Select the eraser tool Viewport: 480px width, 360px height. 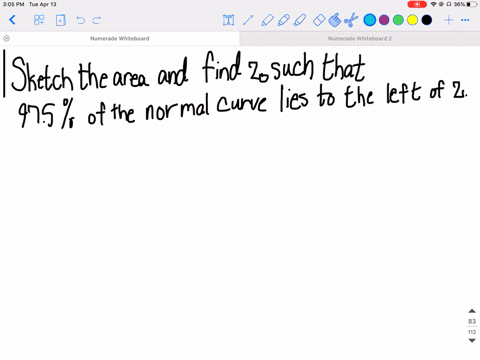pyautogui.click(x=319, y=20)
